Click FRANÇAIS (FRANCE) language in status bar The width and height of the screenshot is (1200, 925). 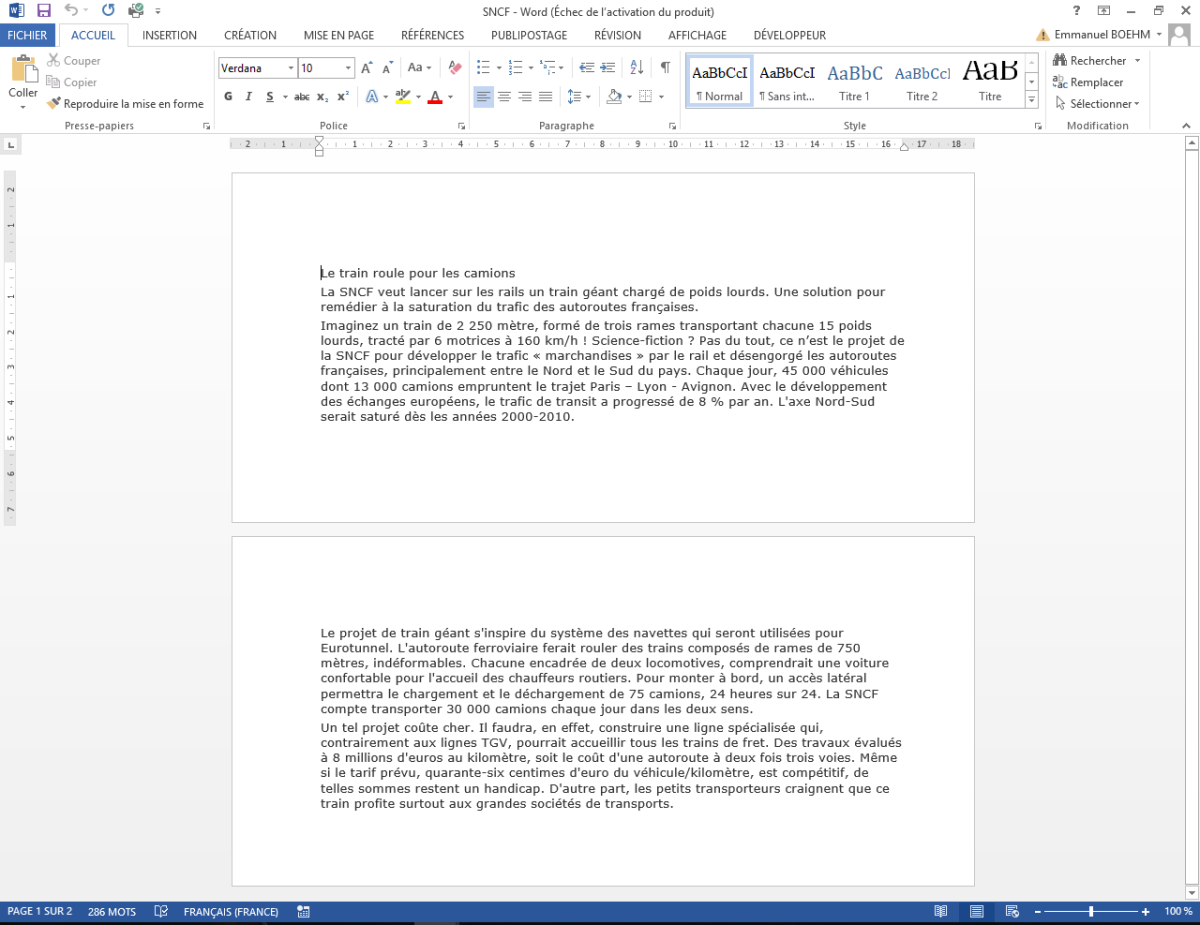pos(231,912)
